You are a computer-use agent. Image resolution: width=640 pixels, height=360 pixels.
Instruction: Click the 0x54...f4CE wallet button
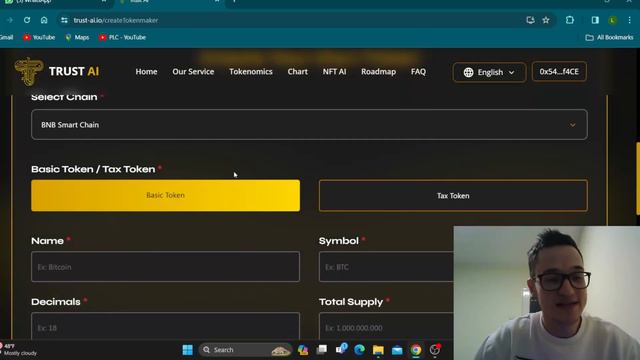point(559,71)
